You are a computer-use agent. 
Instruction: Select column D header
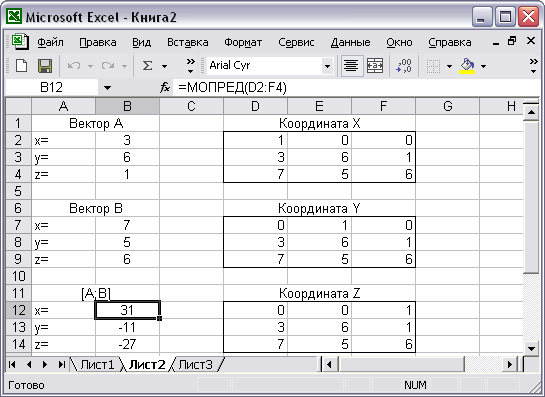pos(255,106)
